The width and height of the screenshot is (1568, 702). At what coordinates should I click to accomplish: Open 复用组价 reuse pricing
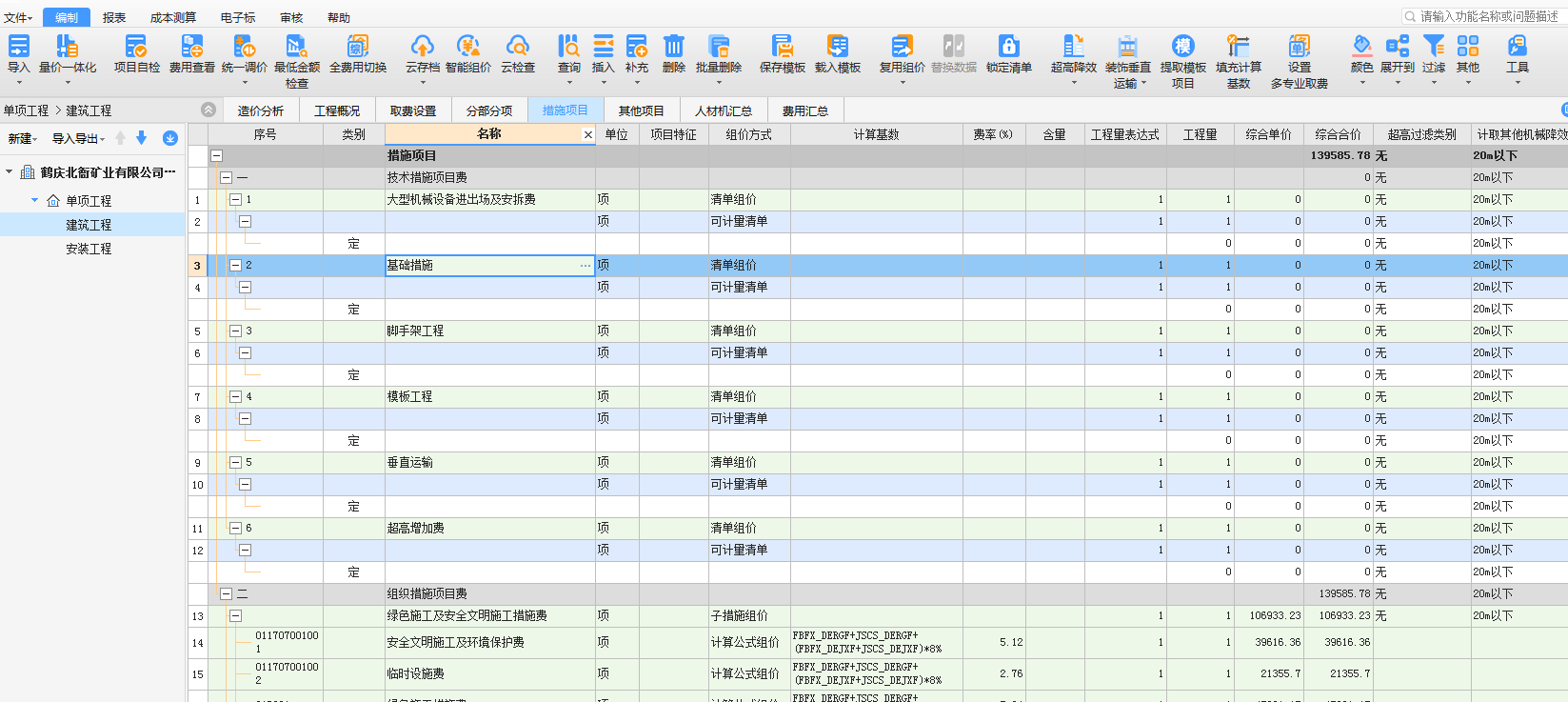(x=902, y=53)
